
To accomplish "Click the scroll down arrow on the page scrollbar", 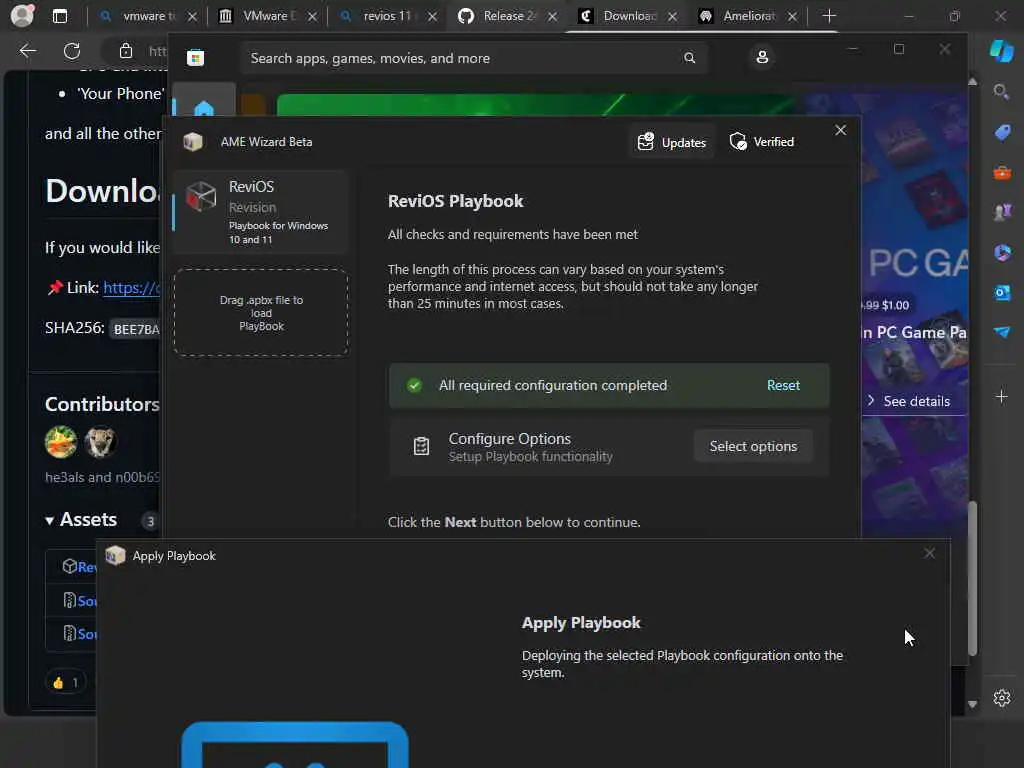I will (972, 704).
